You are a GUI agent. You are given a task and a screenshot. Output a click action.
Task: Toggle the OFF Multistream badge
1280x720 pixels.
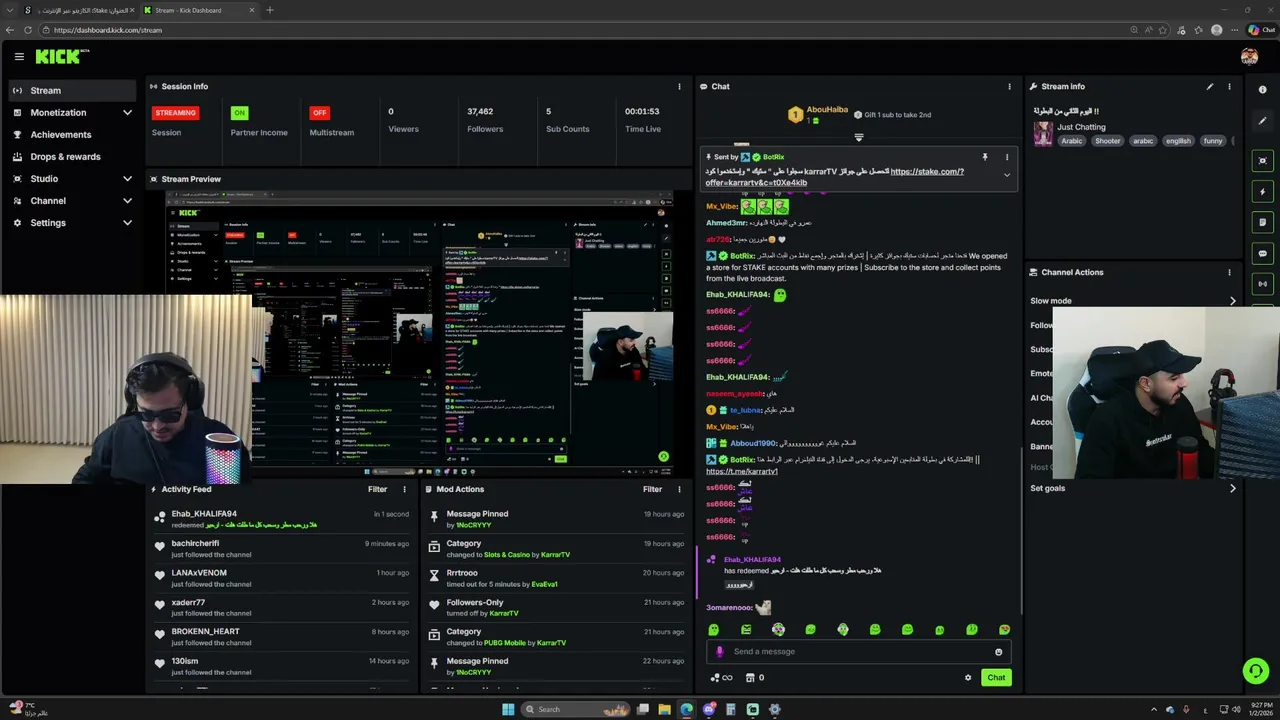coord(319,113)
